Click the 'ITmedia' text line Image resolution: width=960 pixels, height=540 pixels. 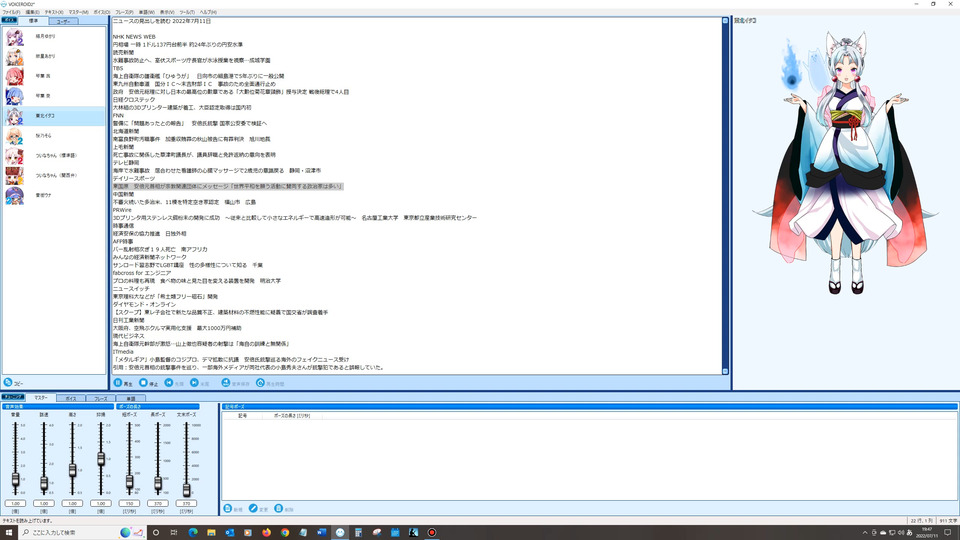pos(123,352)
